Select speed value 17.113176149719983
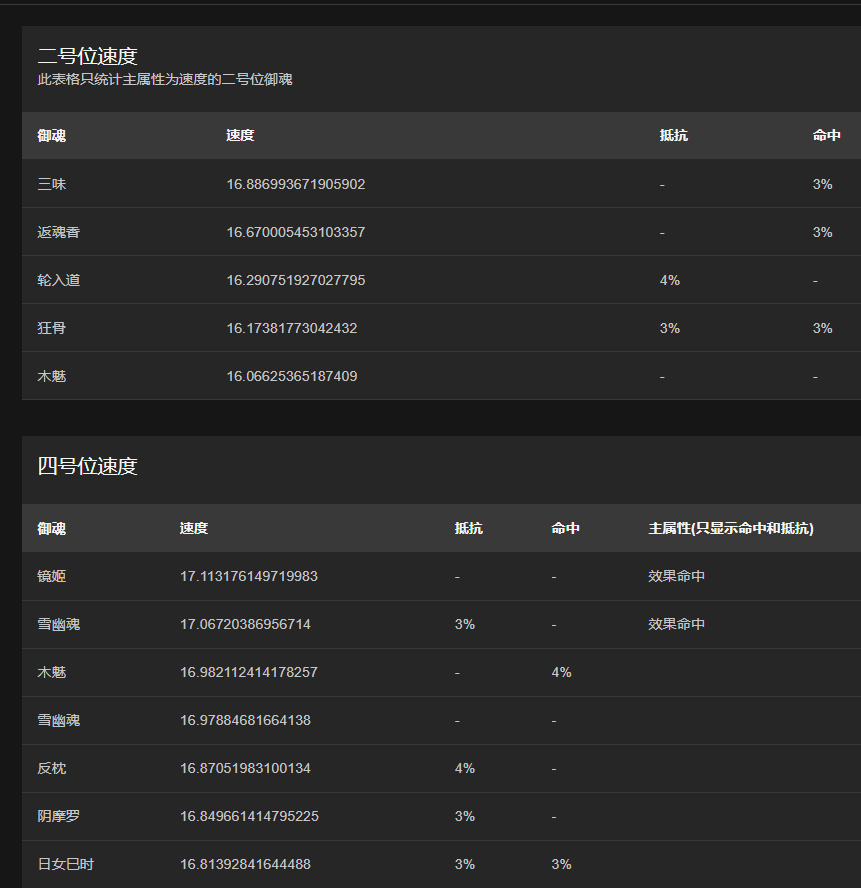Image resolution: width=861 pixels, height=888 pixels. pos(249,576)
